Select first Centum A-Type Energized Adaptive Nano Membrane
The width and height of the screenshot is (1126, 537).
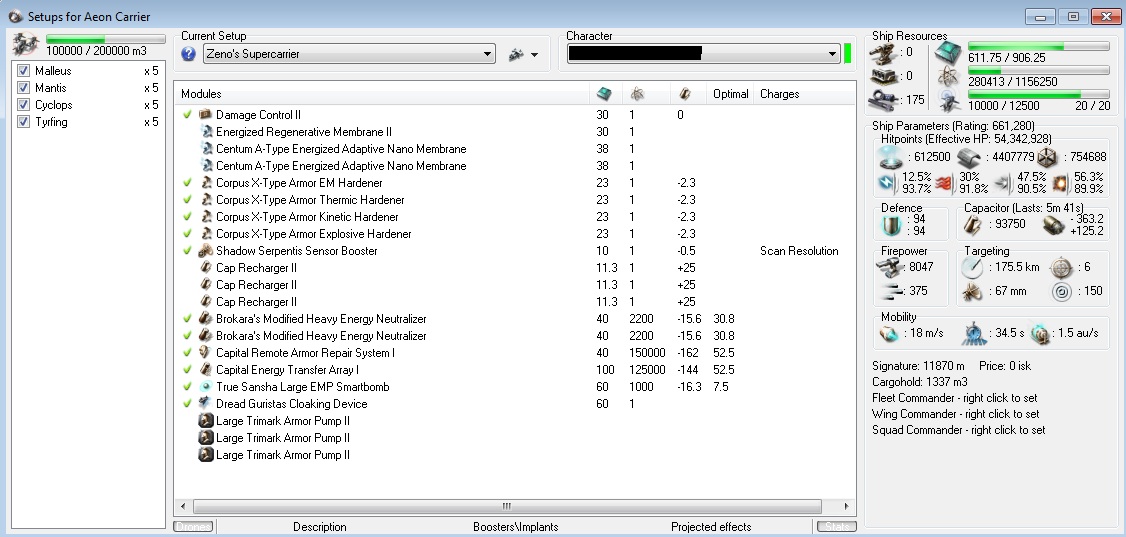pos(514,149)
